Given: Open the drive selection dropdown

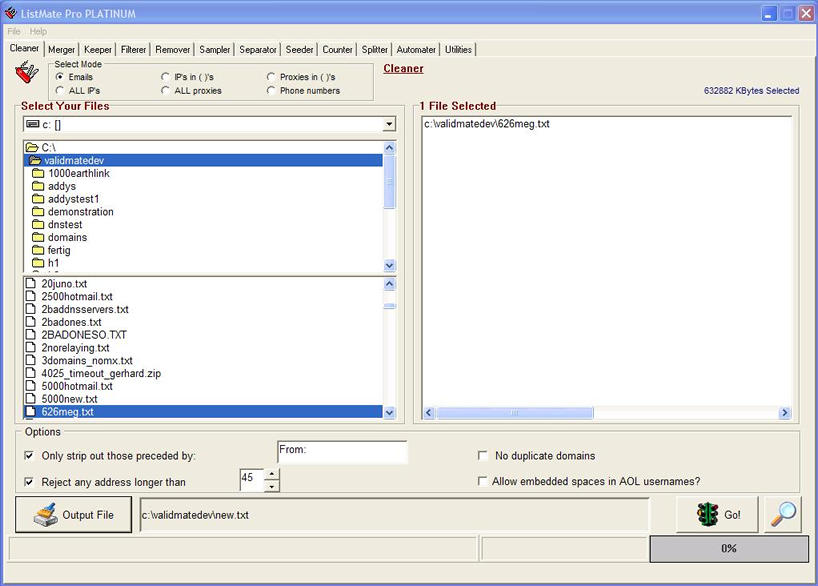Looking at the screenshot, I should (389, 124).
